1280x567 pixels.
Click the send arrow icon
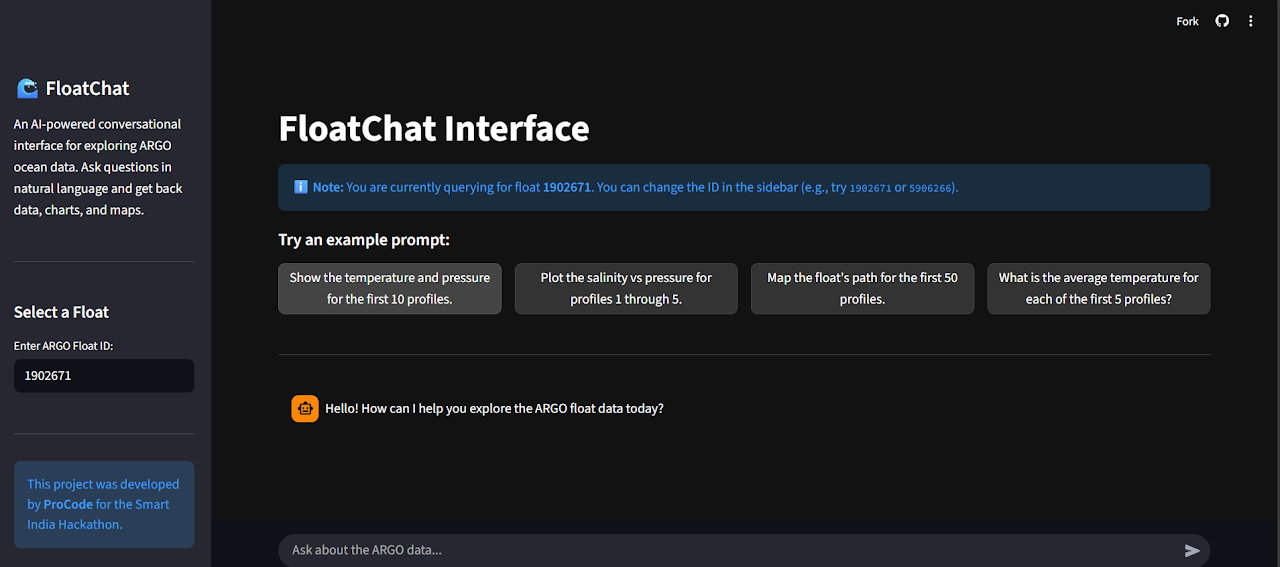pos(1191,550)
